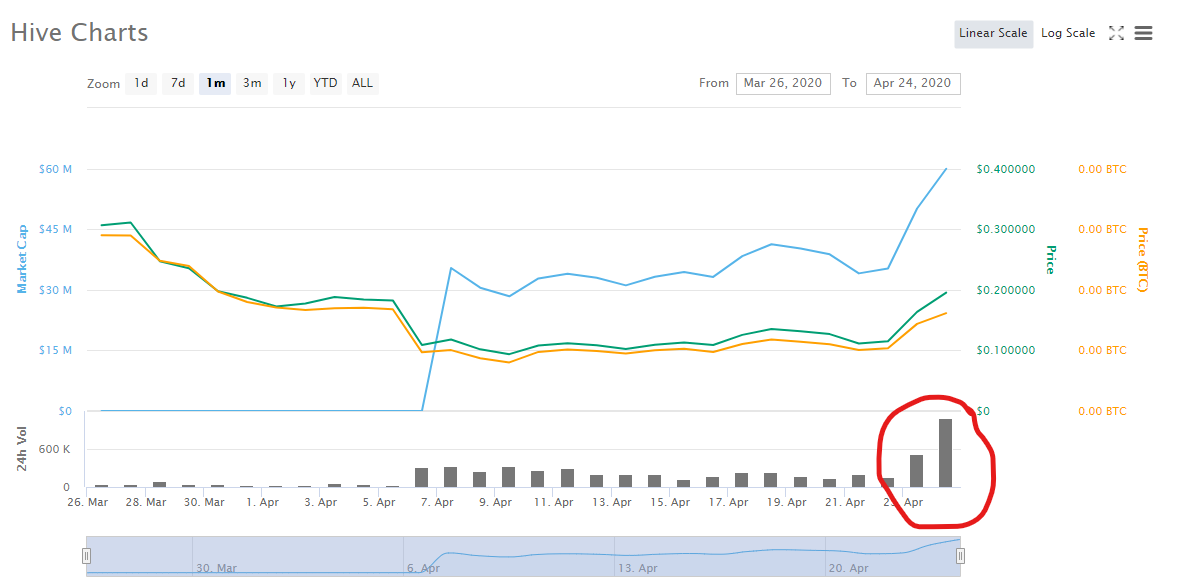Click the tallest 24h volume bar

tap(945, 452)
